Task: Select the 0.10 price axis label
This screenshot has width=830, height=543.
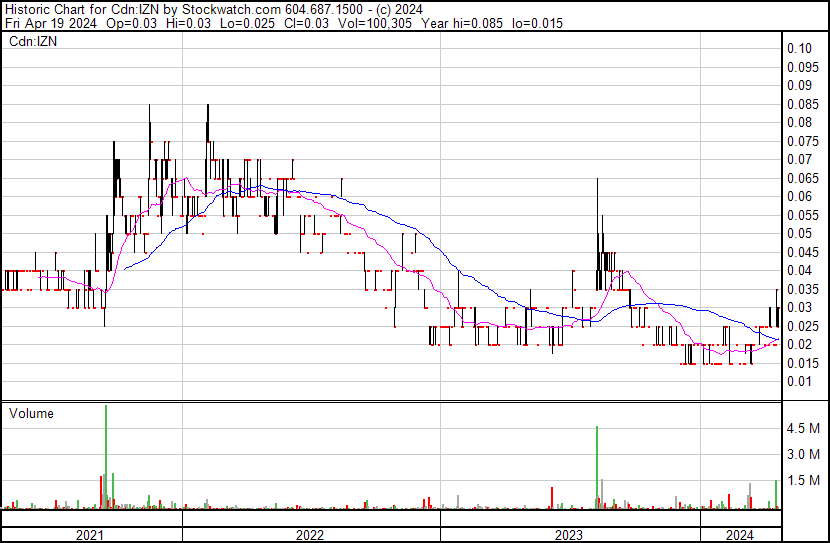Action: click(x=799, y=48)
